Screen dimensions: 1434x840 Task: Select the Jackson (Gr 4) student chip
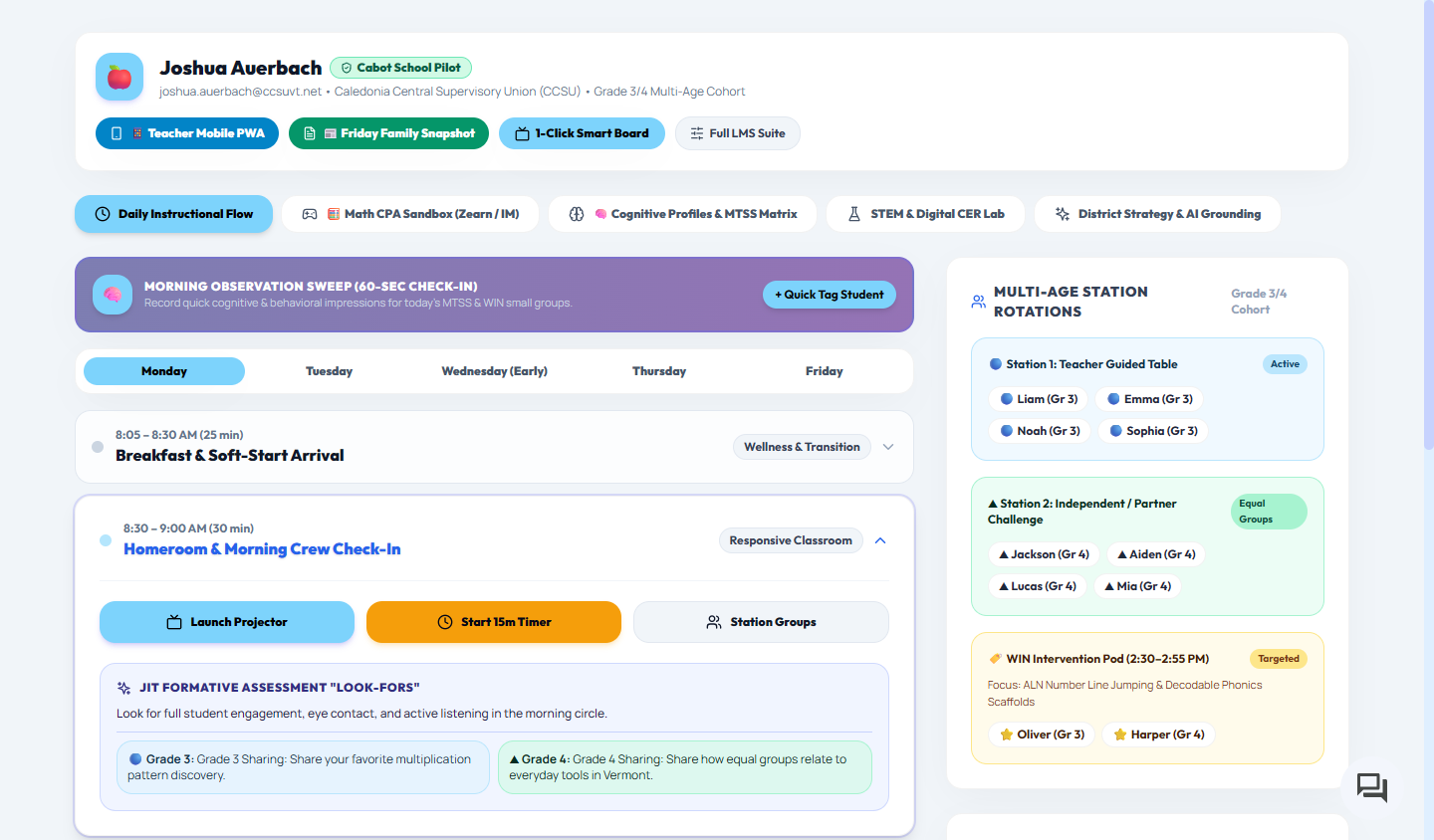[1044, 554]
